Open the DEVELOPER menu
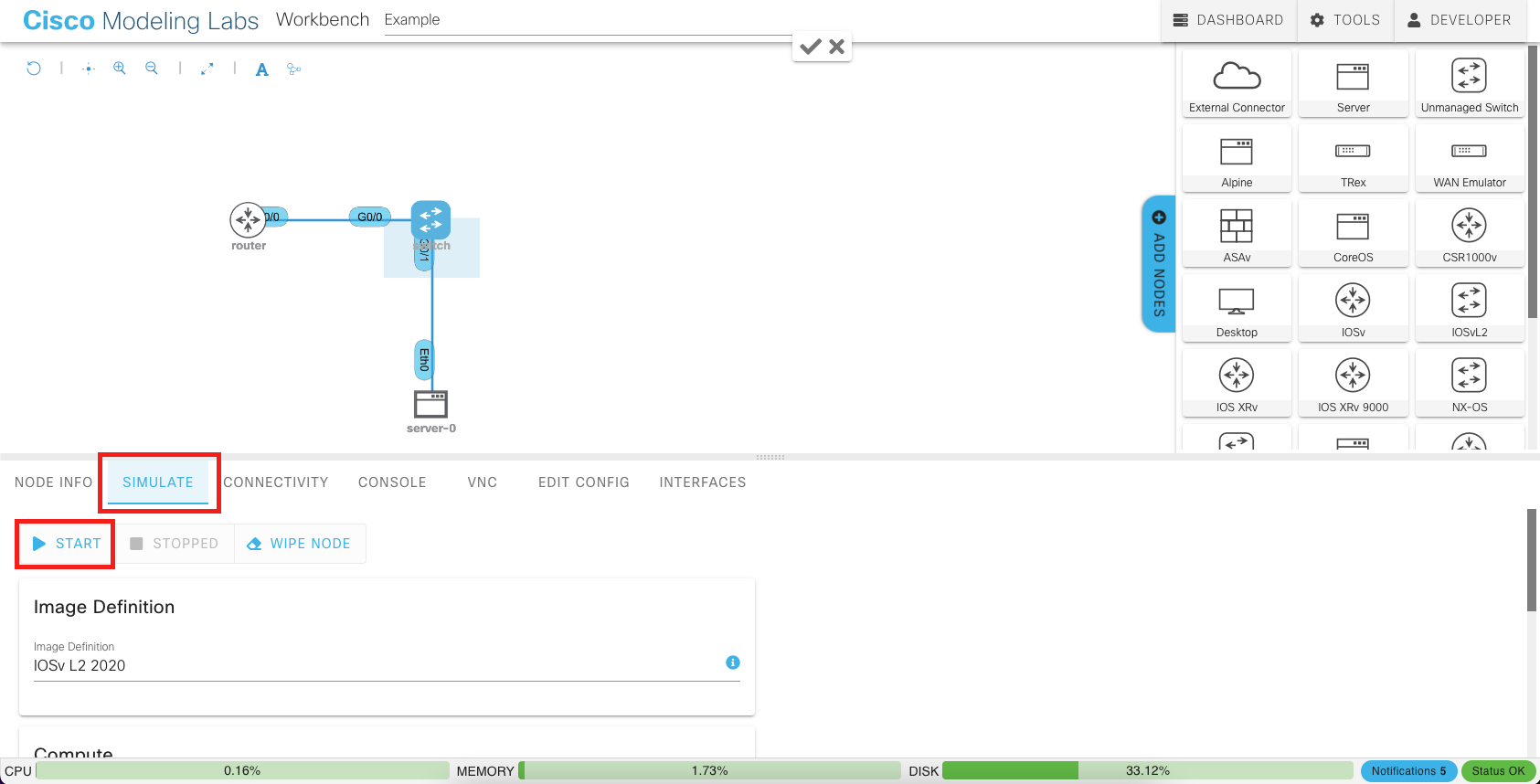1540x784 pixels. (x=1460, y=20)
